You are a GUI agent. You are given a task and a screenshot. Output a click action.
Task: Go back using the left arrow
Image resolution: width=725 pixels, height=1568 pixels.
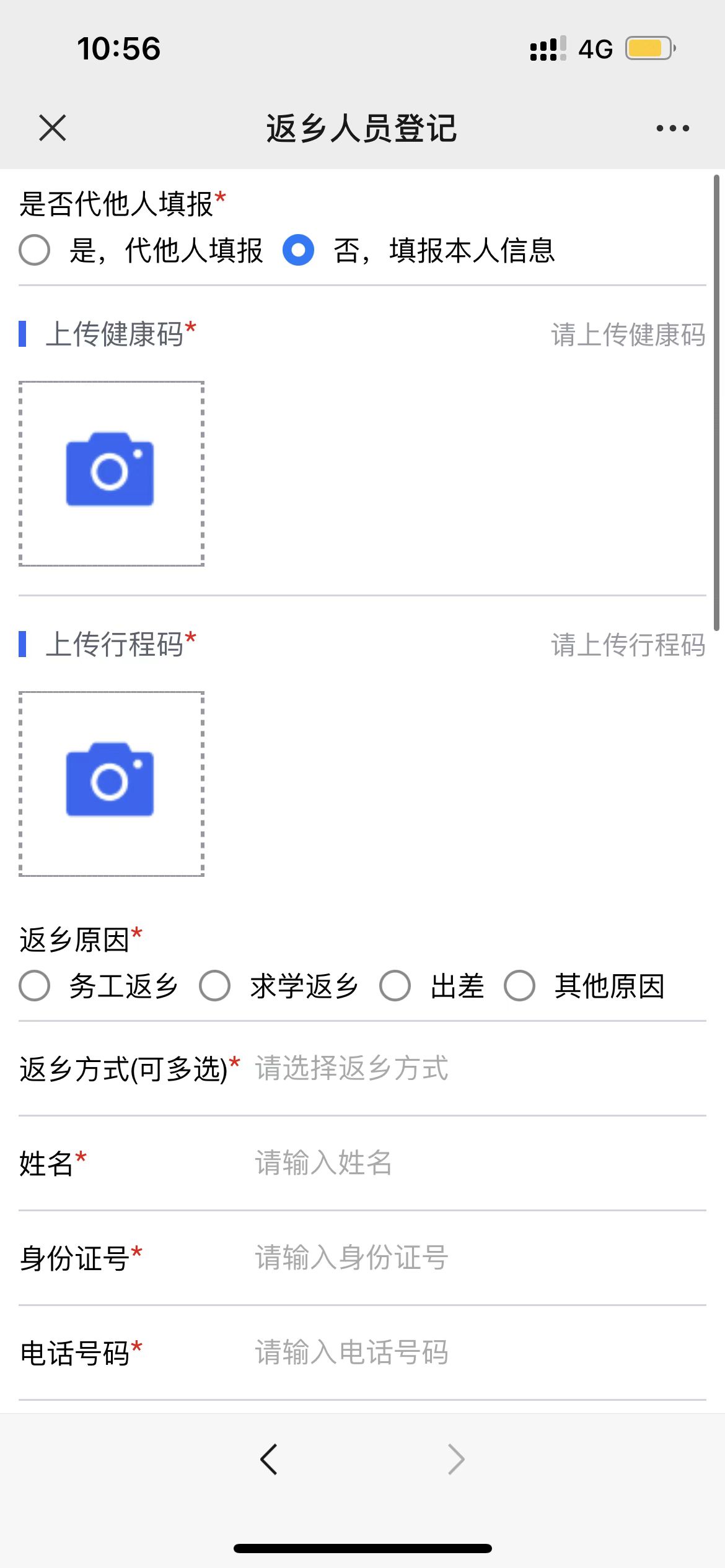(x=269, y=1459)
